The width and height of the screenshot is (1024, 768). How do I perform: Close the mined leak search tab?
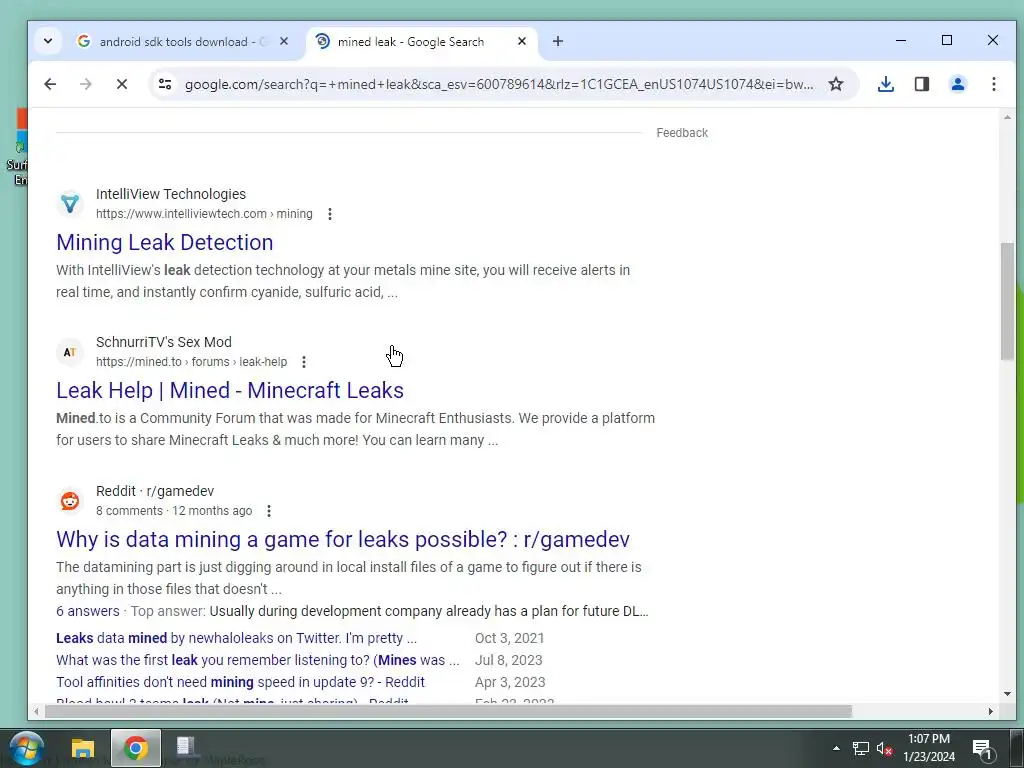(x=522, y=41)
